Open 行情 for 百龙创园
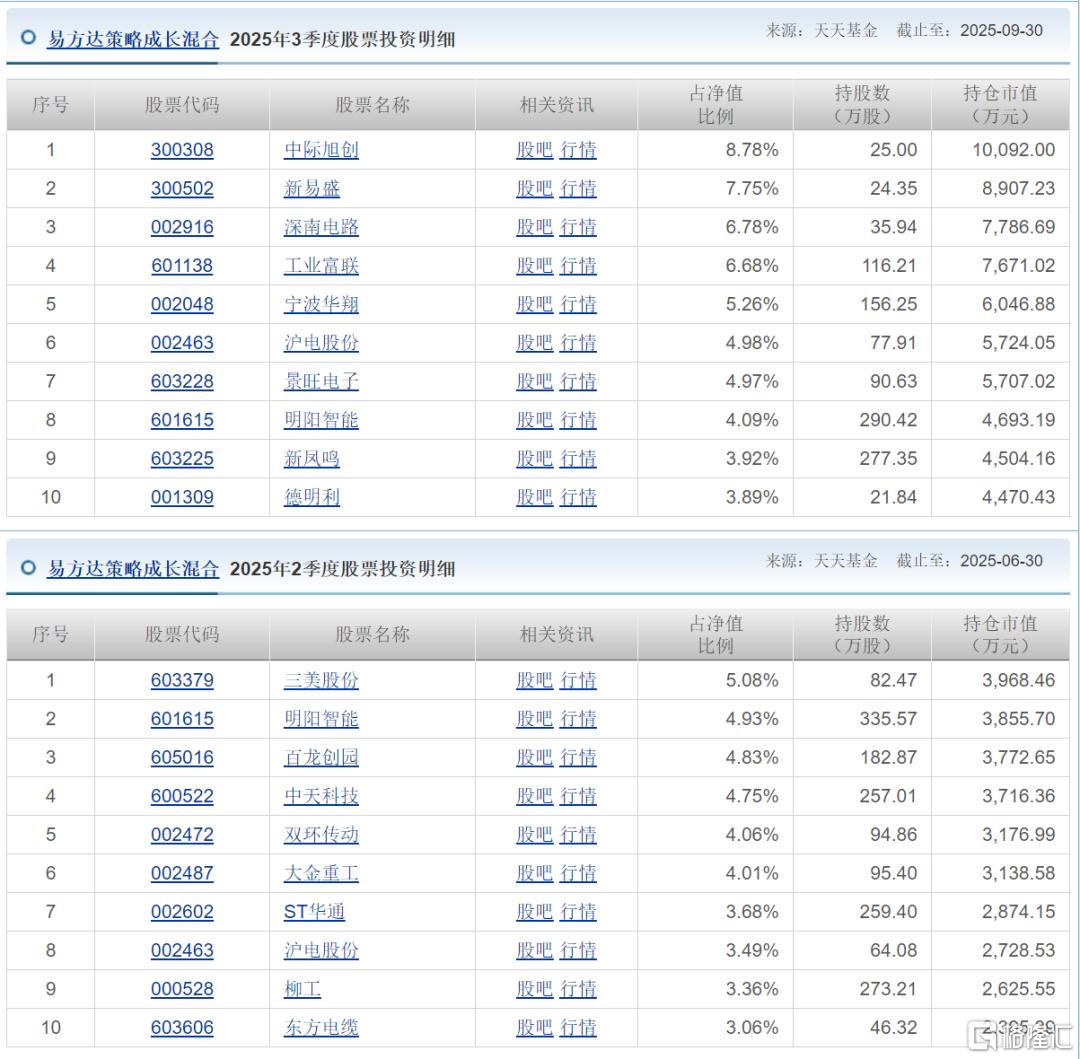The image size is (1080, 1059). click(578, 757)
